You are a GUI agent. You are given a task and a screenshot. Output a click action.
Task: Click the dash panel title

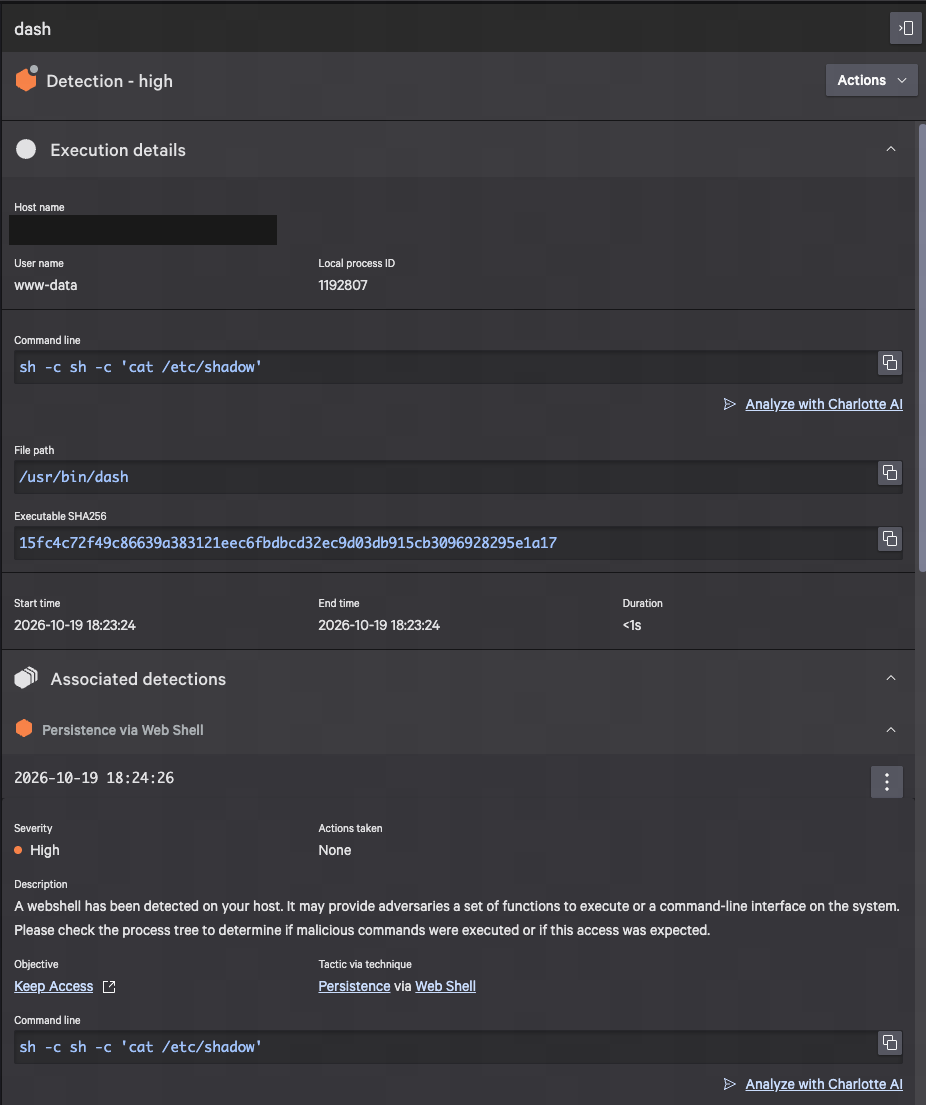tap(32, 29)
